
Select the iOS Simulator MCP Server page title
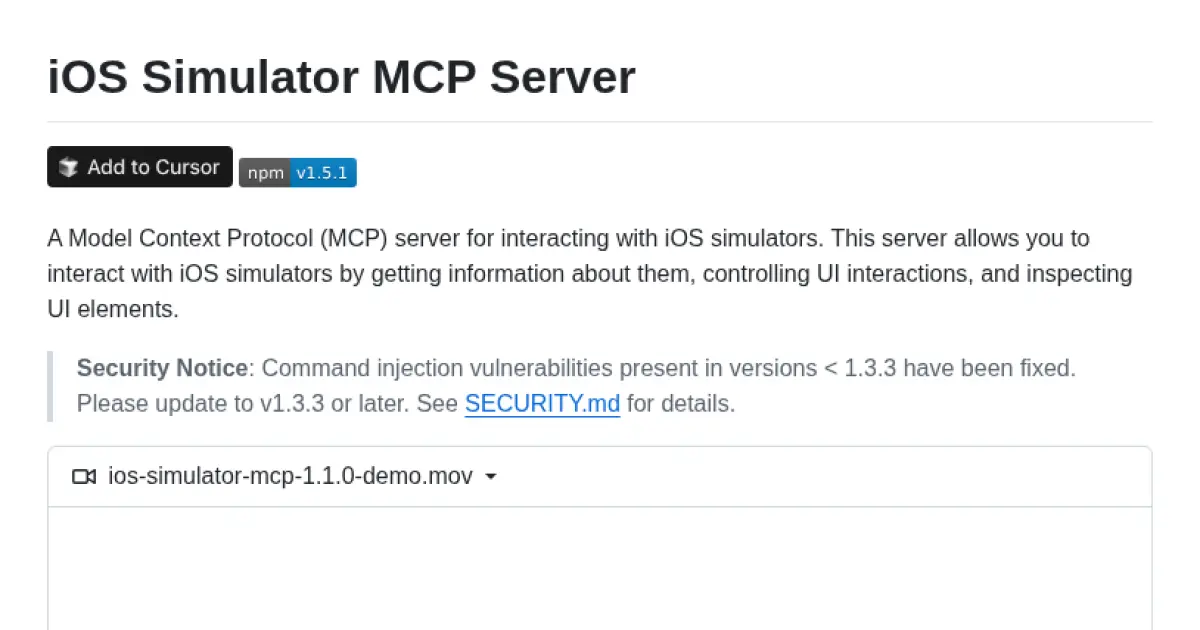point(341,77)
